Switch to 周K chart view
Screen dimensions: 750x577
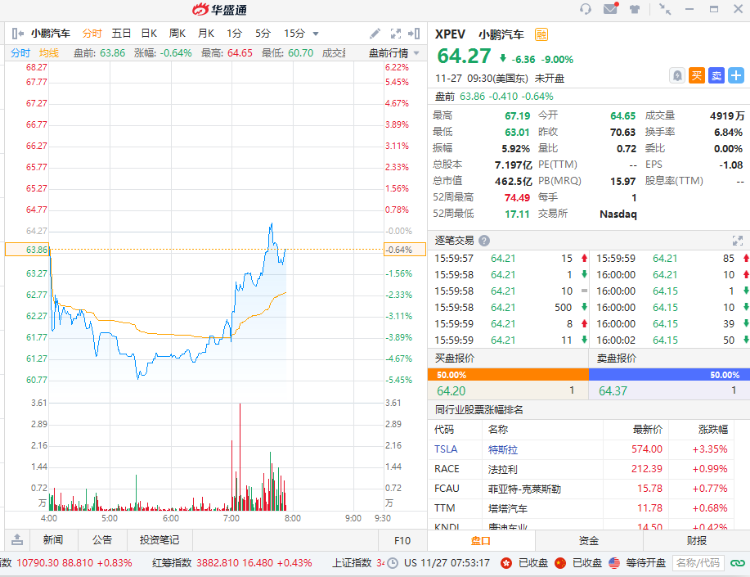pos(177,33)
